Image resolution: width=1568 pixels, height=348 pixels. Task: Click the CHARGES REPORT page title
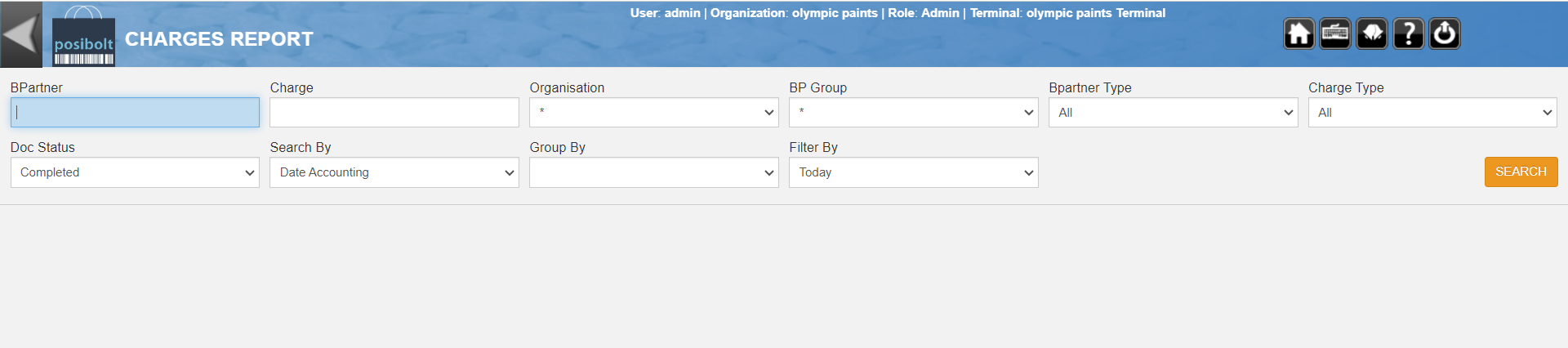pyautogui.click(x=219, y=39)
